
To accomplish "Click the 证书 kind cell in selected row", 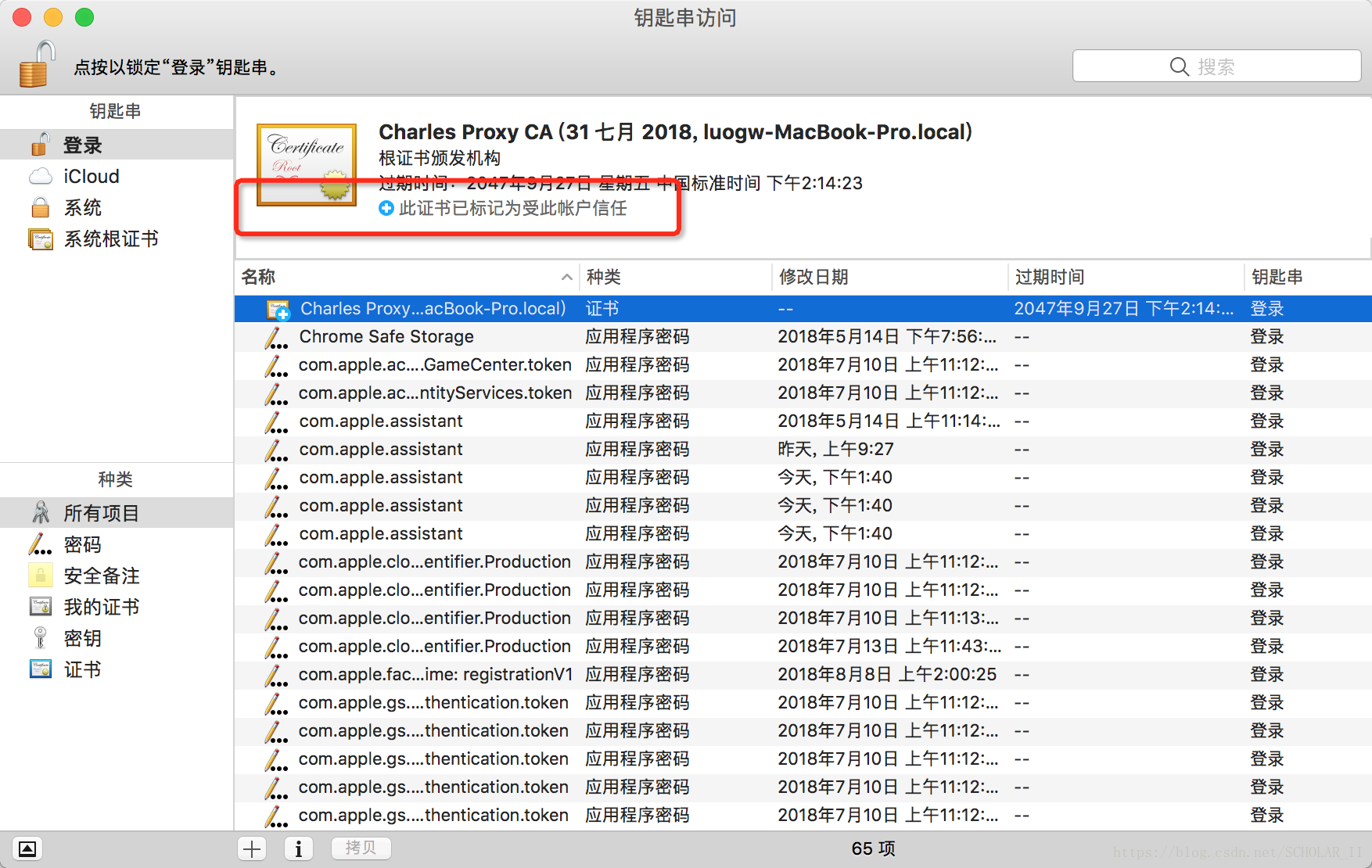I will click(602, 309).
